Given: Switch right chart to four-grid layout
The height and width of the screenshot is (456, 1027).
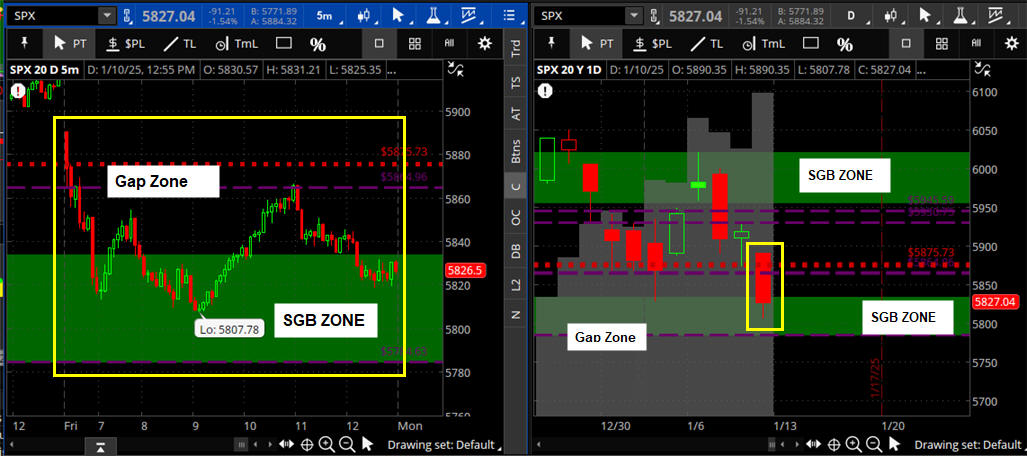Looking at the screenshot, I should 942,44.
